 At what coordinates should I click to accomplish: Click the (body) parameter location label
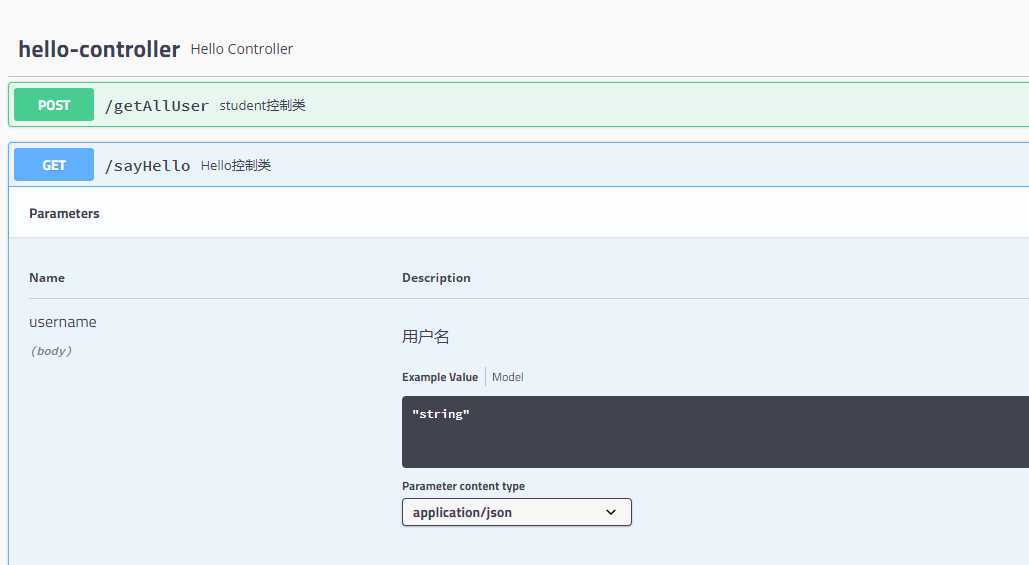click(51, 351)
